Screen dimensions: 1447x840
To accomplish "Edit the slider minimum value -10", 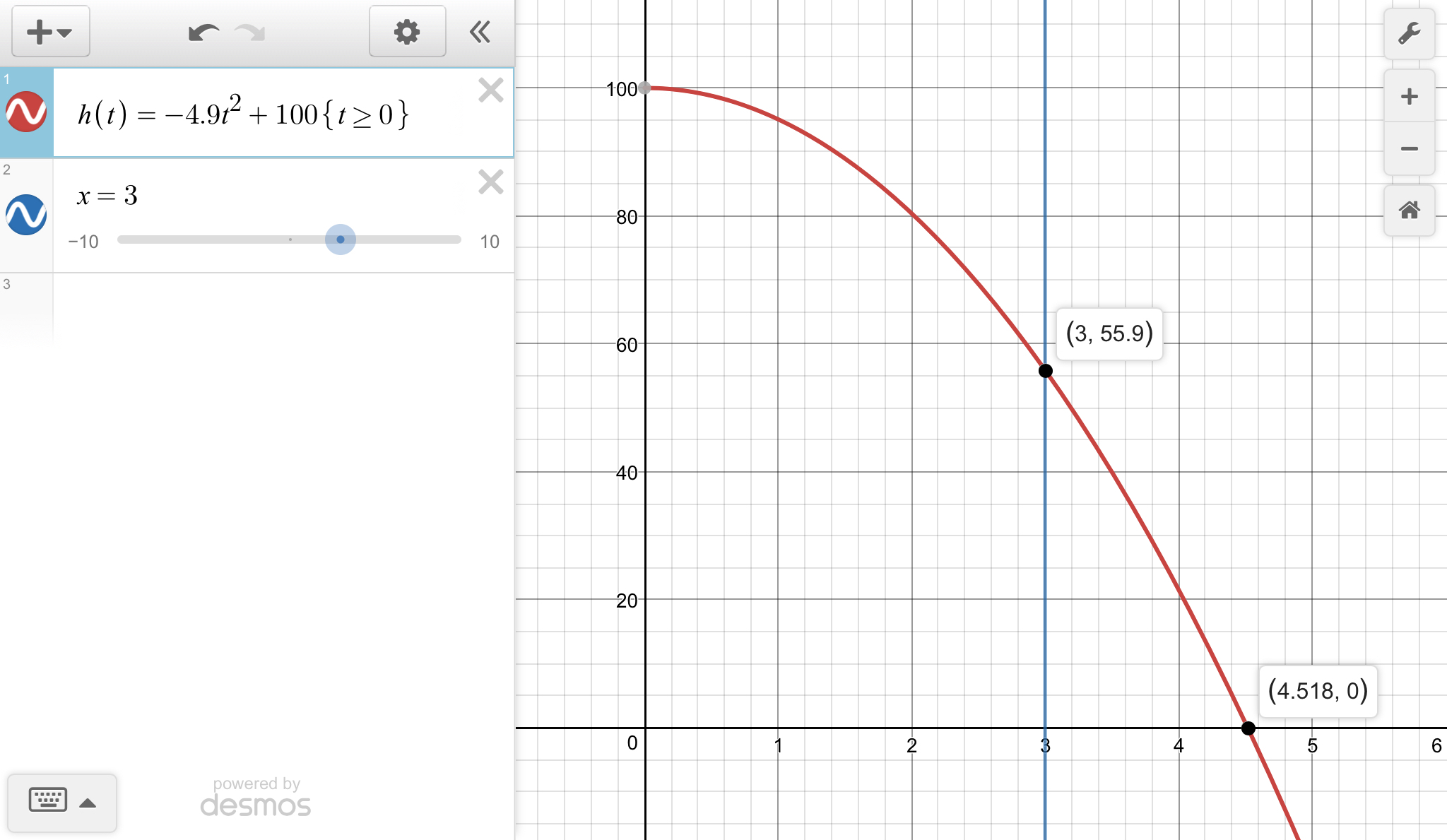I will click(x=83, y=242).
